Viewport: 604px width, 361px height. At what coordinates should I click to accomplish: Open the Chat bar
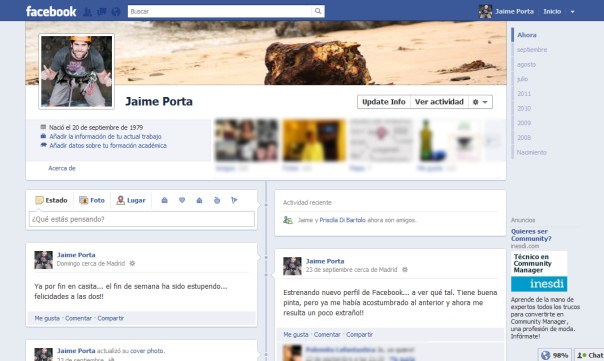[x=589, y=355]
